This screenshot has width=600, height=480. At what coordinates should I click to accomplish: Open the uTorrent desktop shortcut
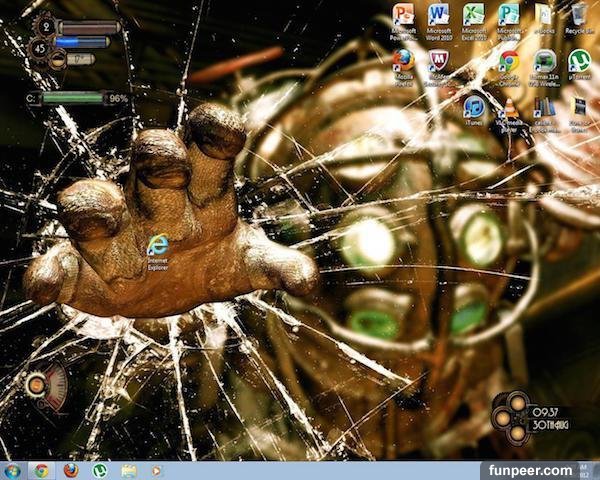point(578,62)
